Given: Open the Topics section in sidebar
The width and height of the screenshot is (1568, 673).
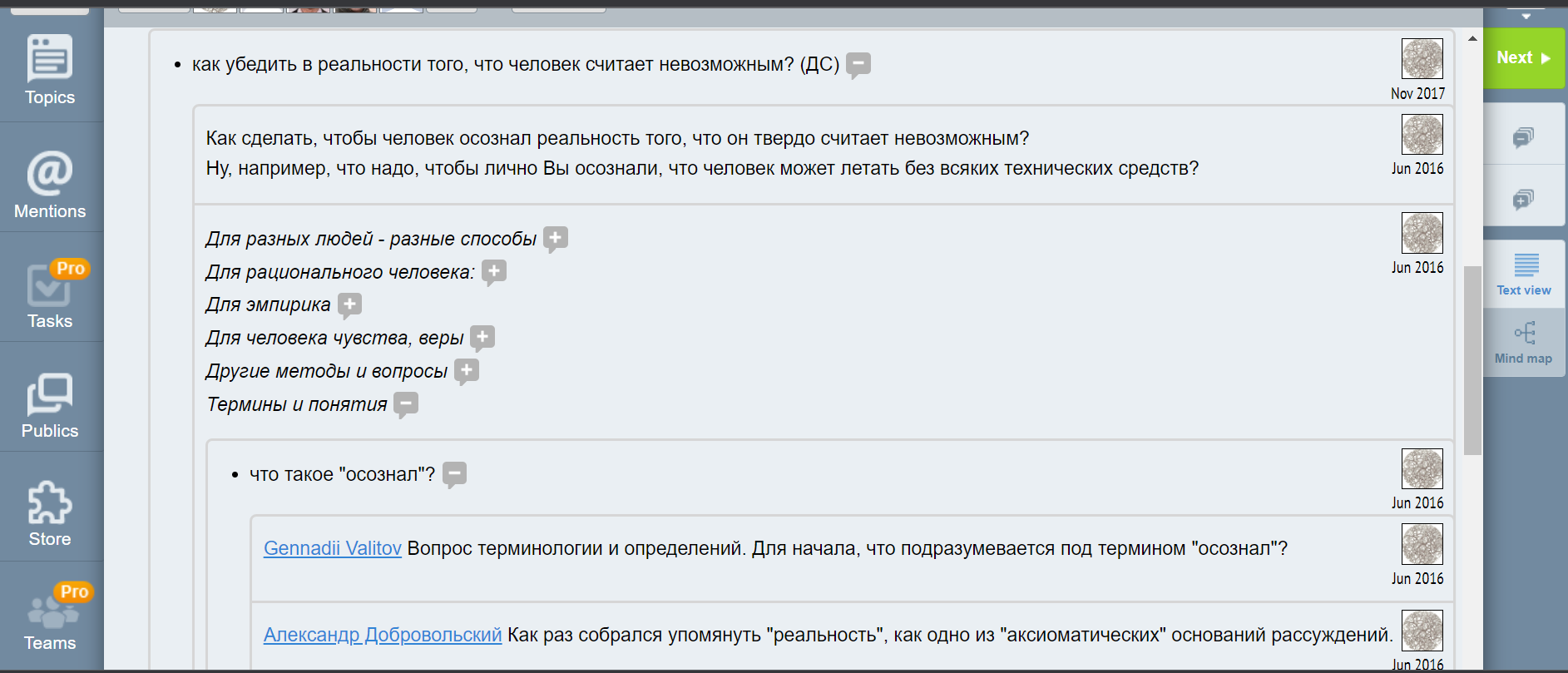Looking at the screenshot, I should [50, 71].
